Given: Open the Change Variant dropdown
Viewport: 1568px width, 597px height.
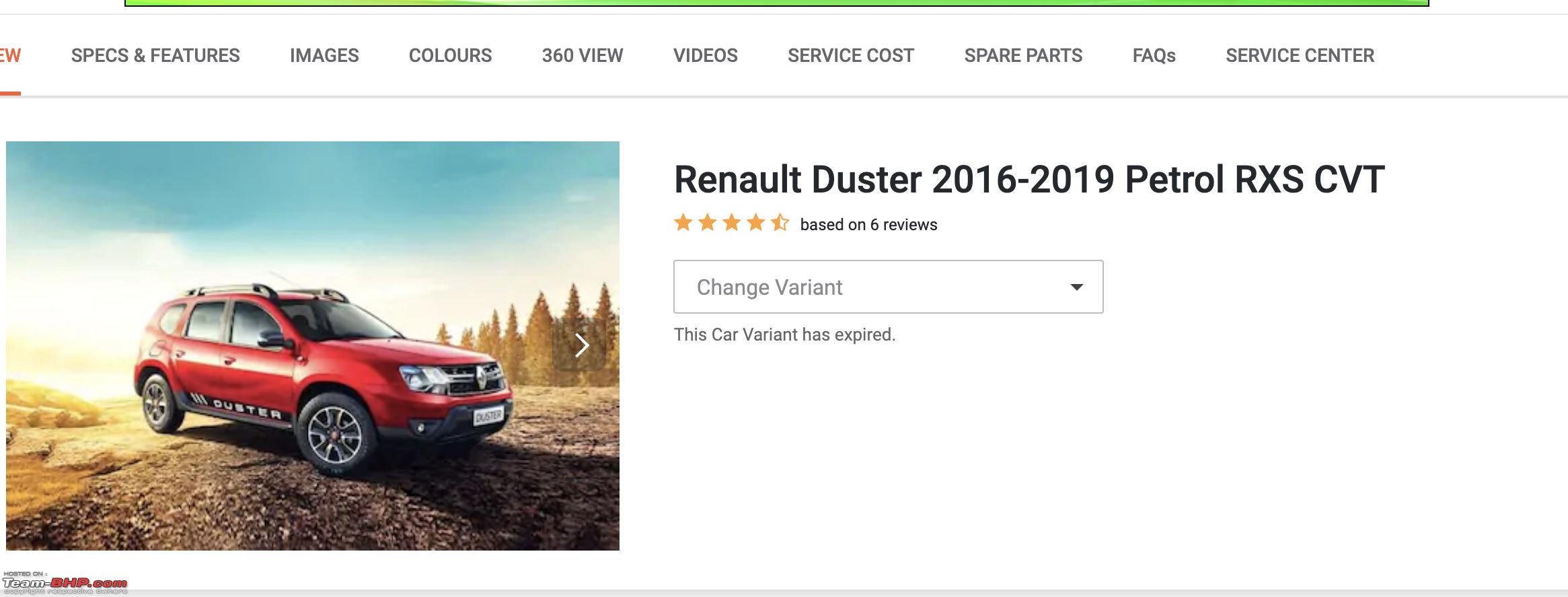Looking at the screenshot, I should click(888, 287).
